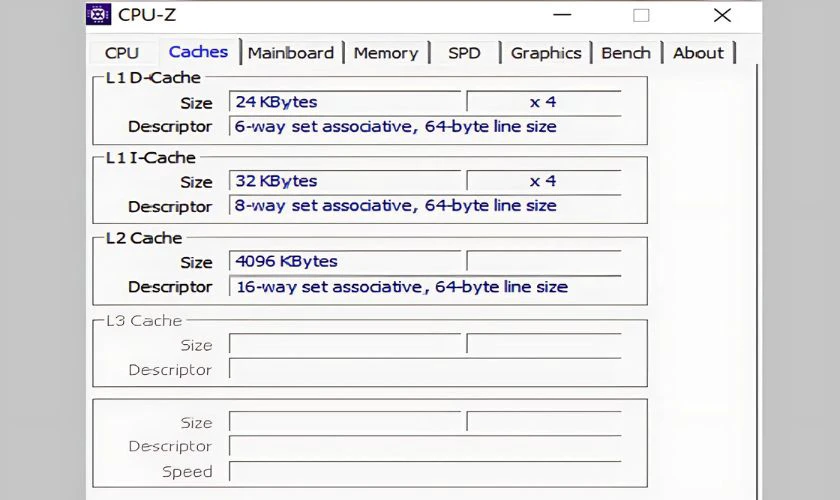The width and height of the screenshot is (840, 500).
Task: Minimize the CPU-Z window
Action: point(562,15)
